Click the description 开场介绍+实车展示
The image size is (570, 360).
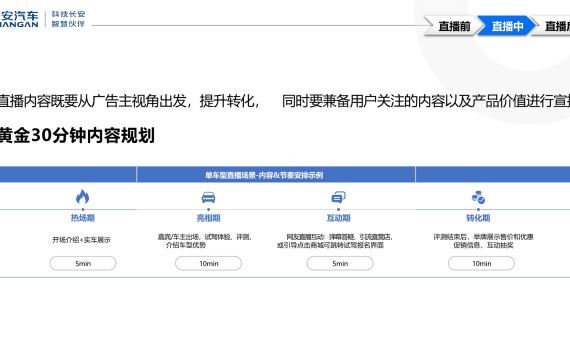point(81,240)
